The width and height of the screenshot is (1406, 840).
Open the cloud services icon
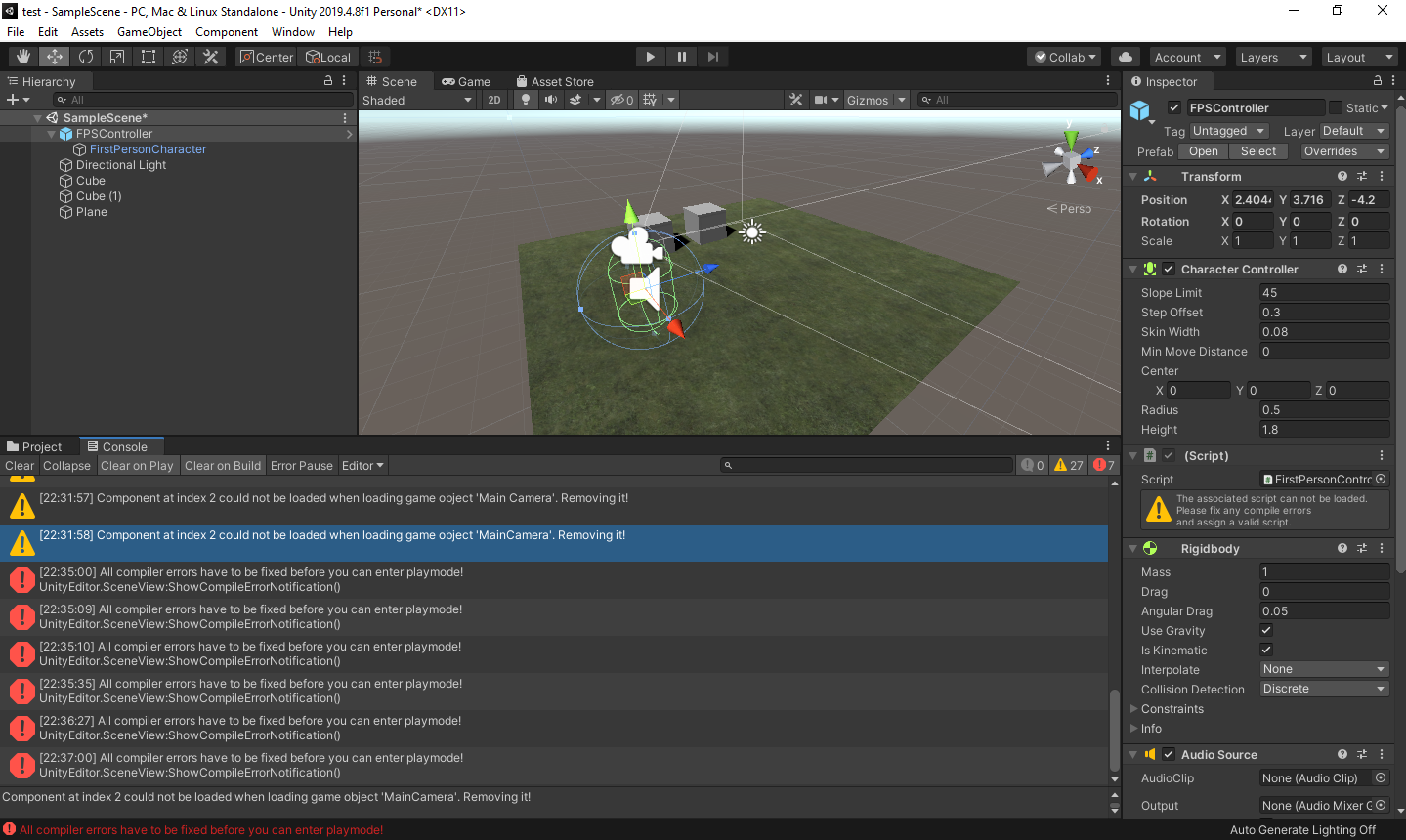[1126, 57]
